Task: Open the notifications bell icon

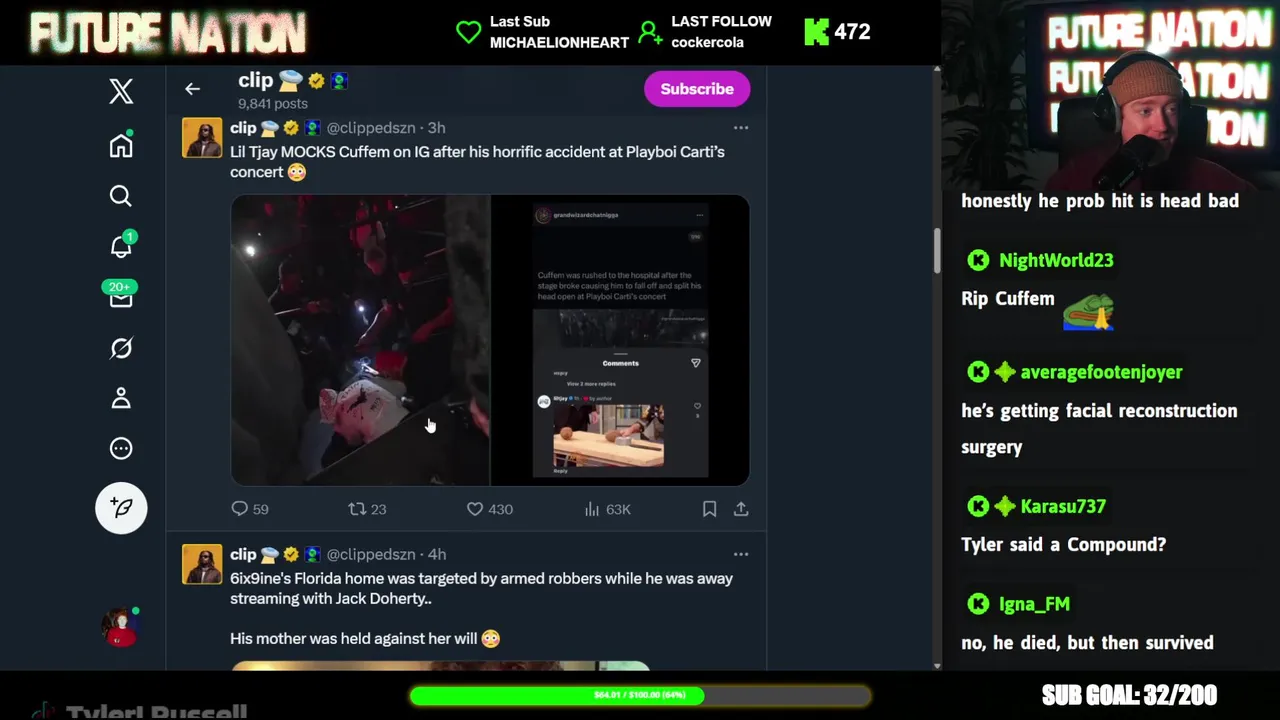Action: click(x=121, y=246)
